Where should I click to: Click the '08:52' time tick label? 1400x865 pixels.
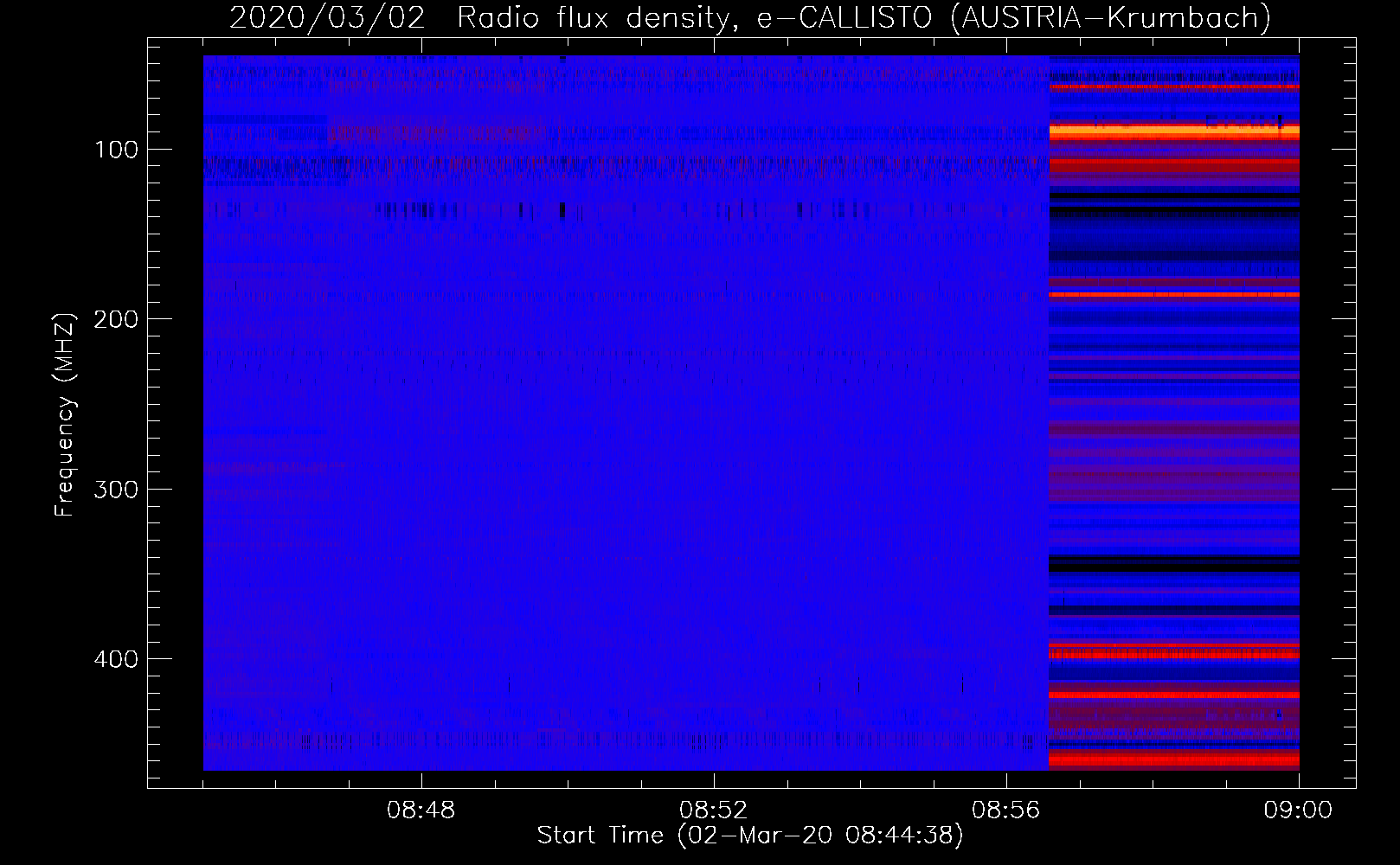[x=714, y=811]
